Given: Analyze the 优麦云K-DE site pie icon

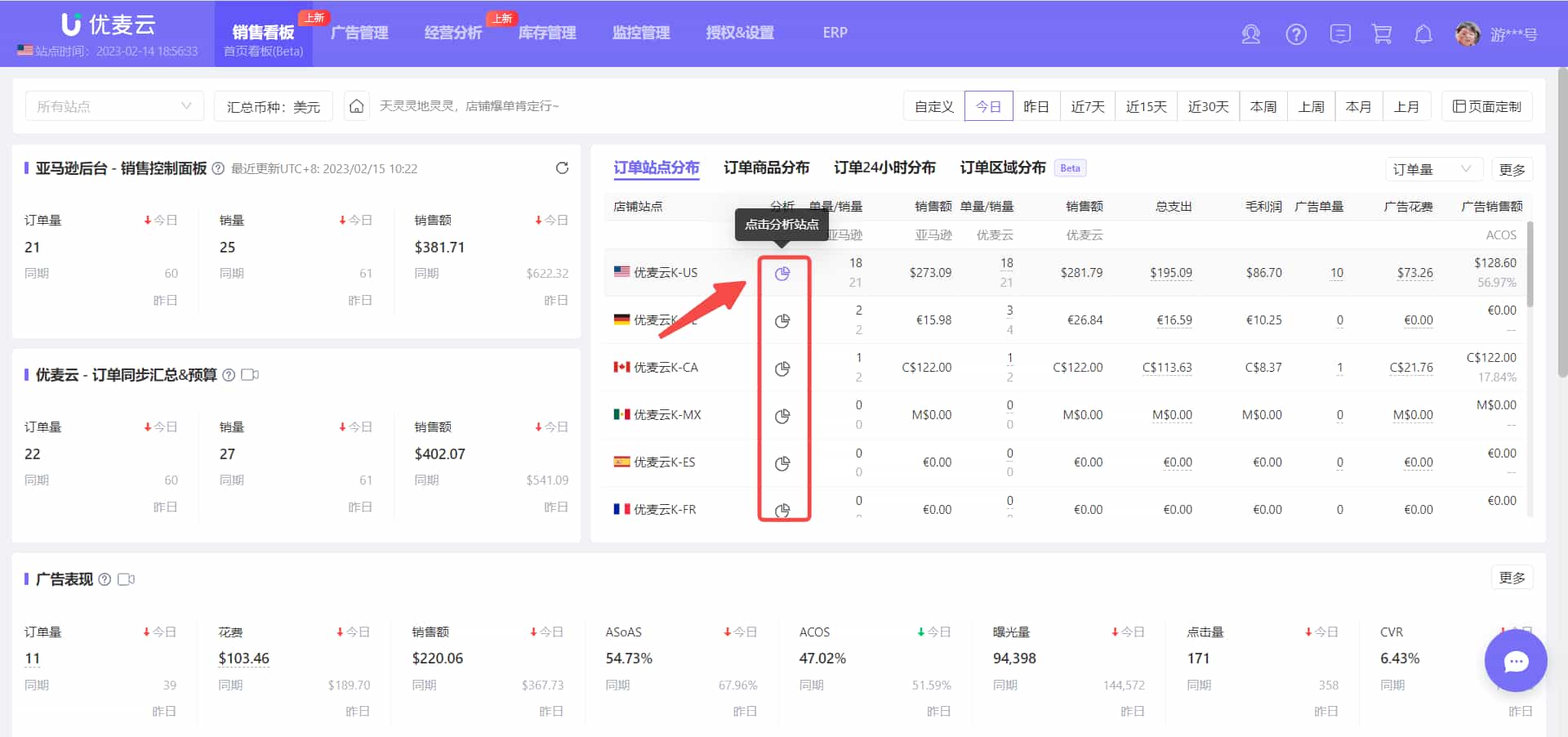Looking at the screenshot, I should coord(782,321).
